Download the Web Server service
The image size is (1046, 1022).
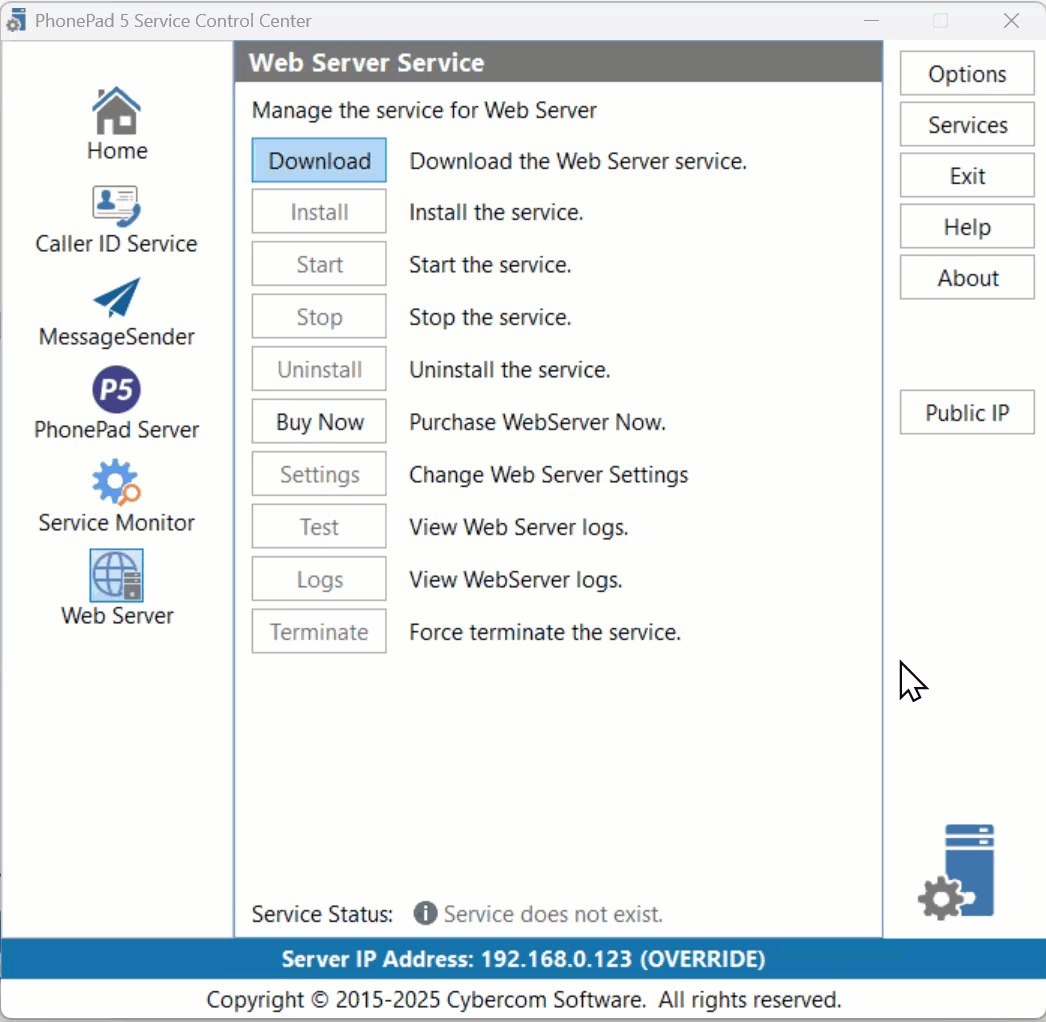point(319,160)
